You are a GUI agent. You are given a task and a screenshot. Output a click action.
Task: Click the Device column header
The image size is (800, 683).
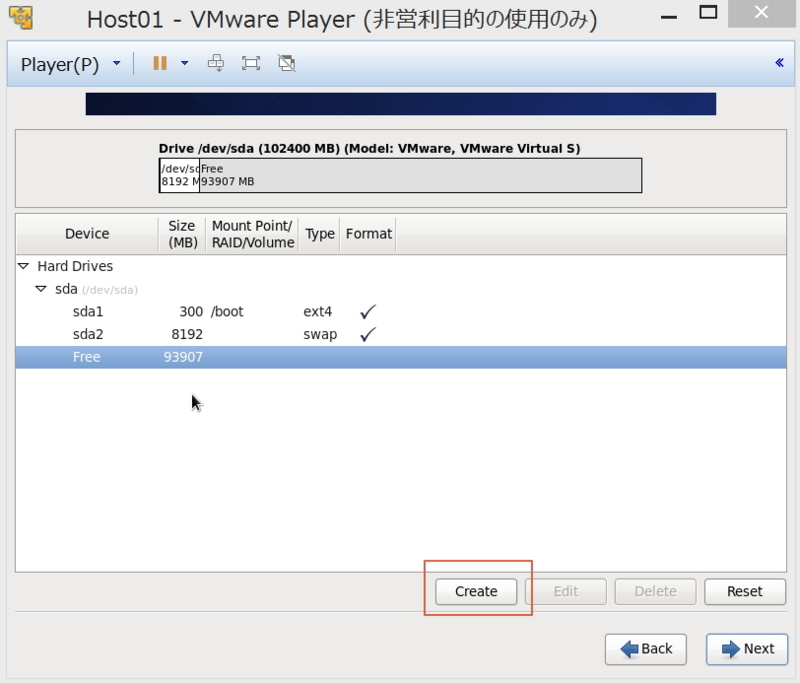87,234
